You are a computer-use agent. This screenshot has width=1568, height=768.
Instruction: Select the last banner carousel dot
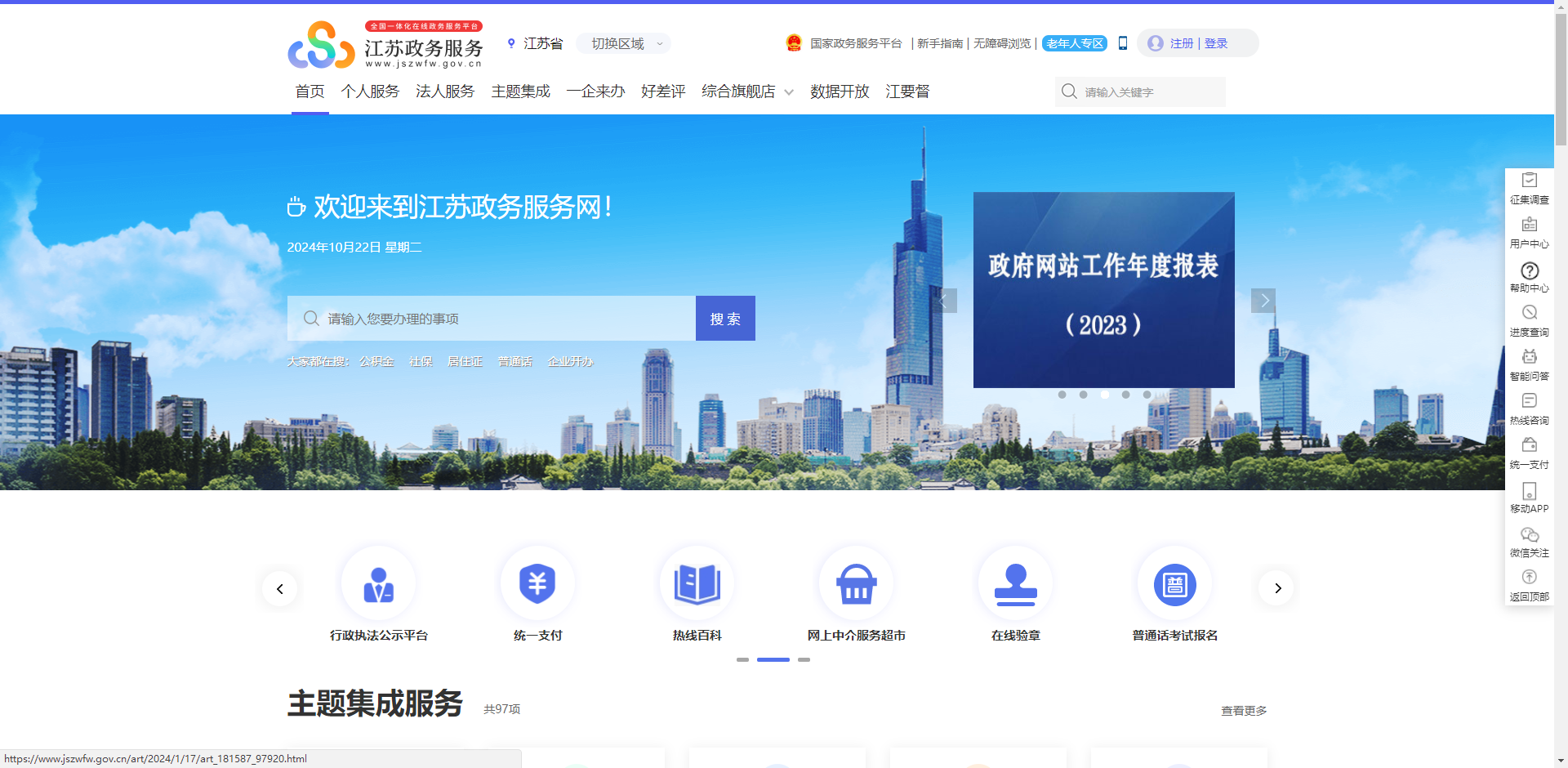[1147, 395]
